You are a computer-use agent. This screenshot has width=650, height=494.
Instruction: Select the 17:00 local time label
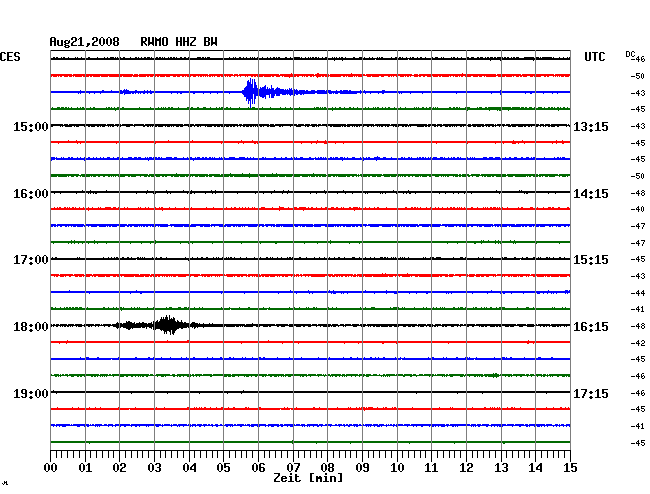[x=31, y=260]
